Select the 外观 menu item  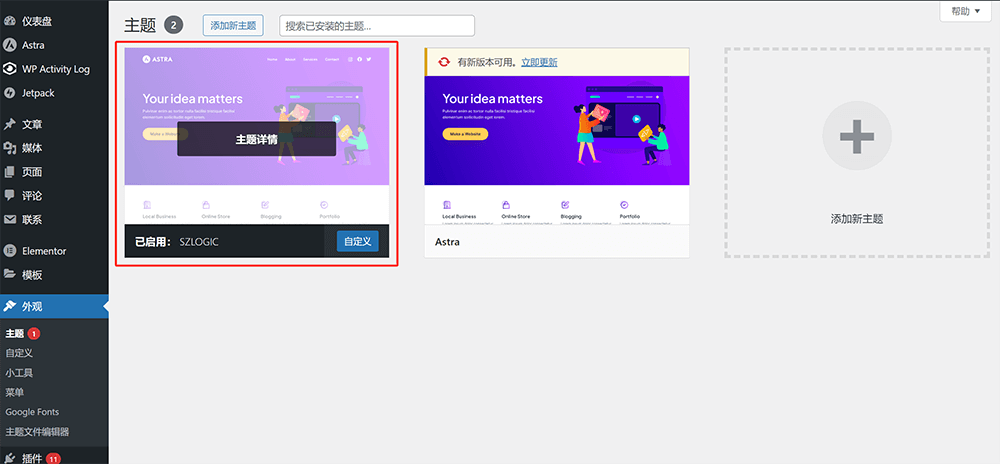point(54,306)
